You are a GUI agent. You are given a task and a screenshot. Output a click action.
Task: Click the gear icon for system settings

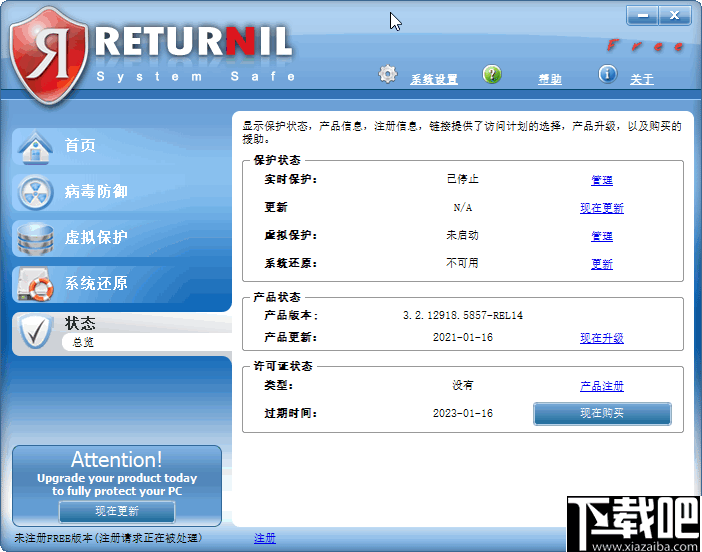click(388, 74)
